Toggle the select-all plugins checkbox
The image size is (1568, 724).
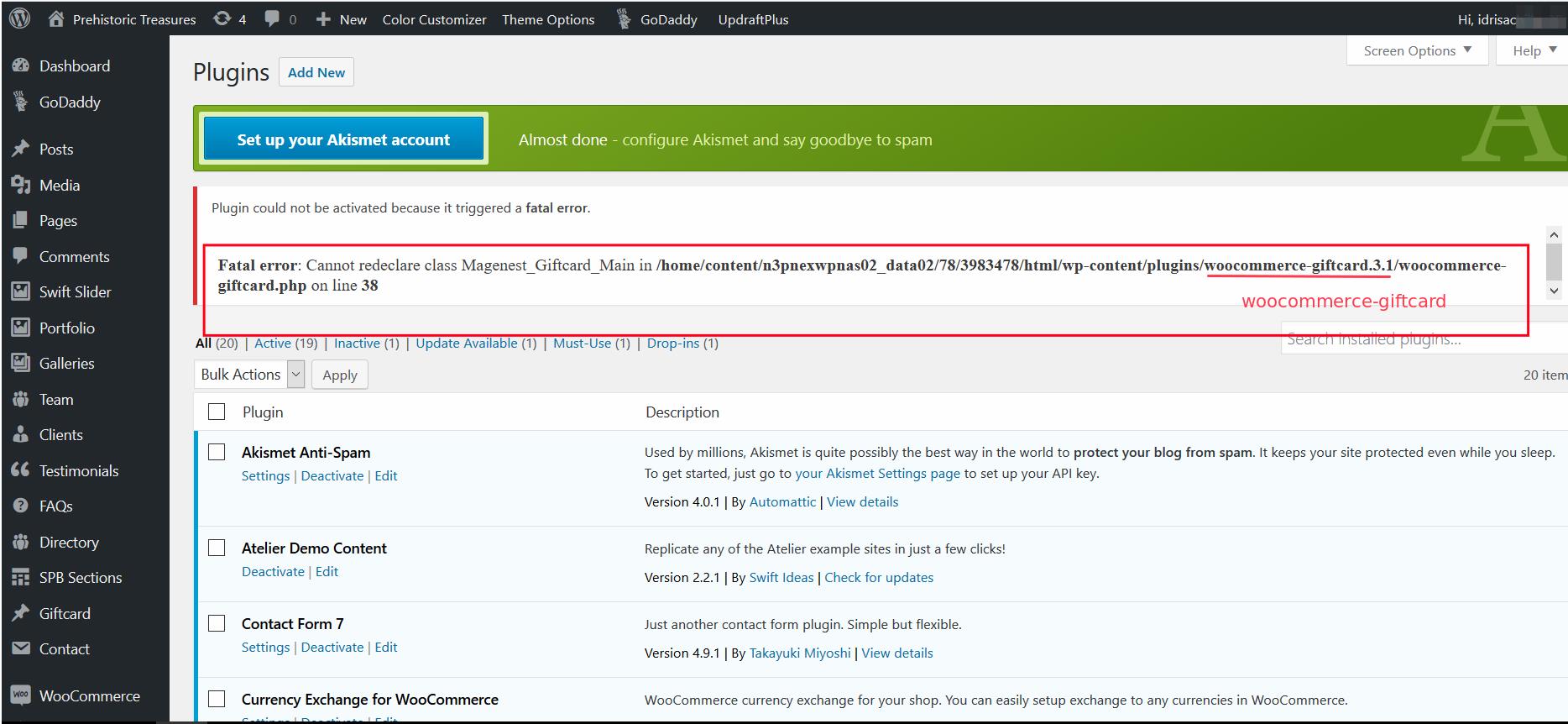[217, 412]
